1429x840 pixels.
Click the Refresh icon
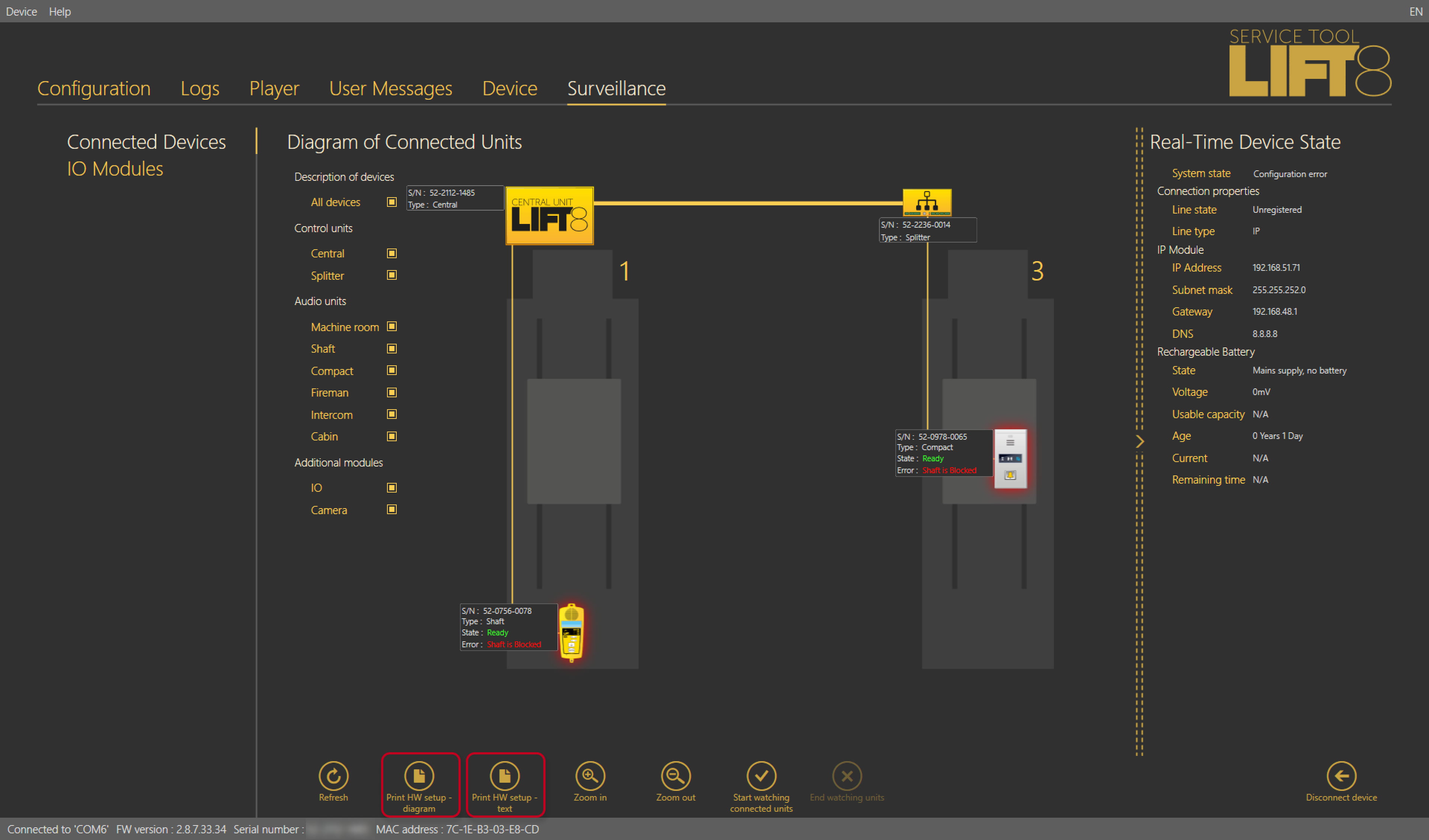[x=333, y=776]
